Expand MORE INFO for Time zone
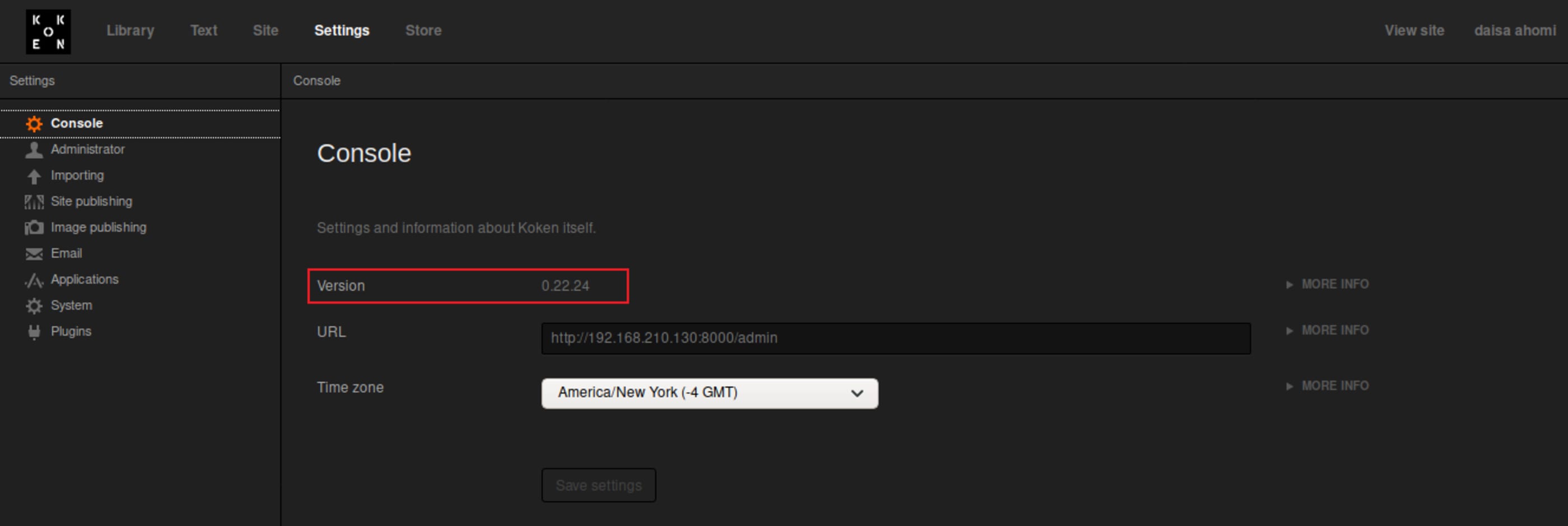Viewport: 1568px width, 526px height. (x=1328, y=386)
